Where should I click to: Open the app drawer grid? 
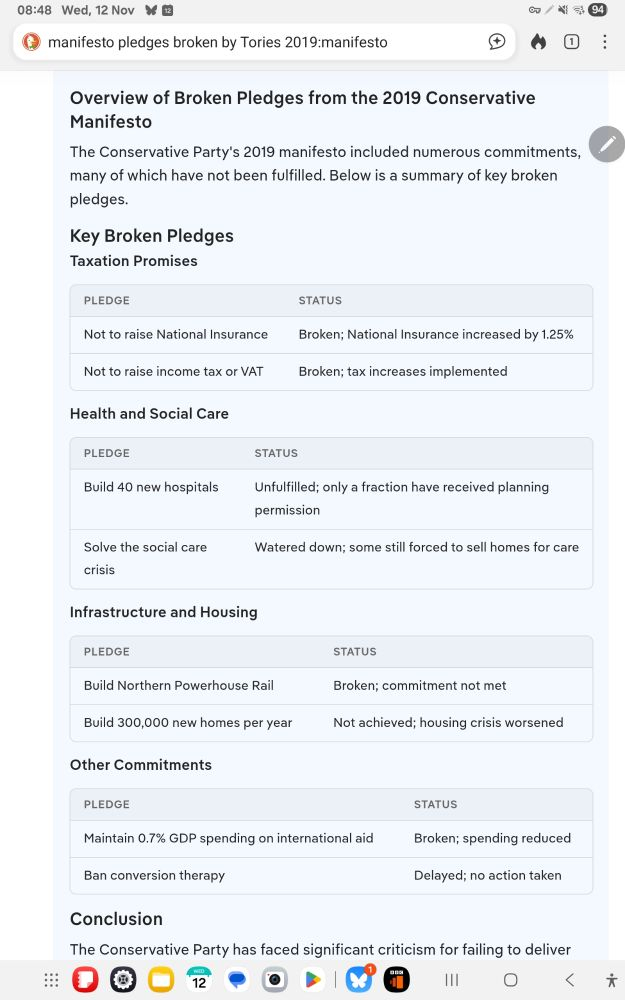click(51, 980)
